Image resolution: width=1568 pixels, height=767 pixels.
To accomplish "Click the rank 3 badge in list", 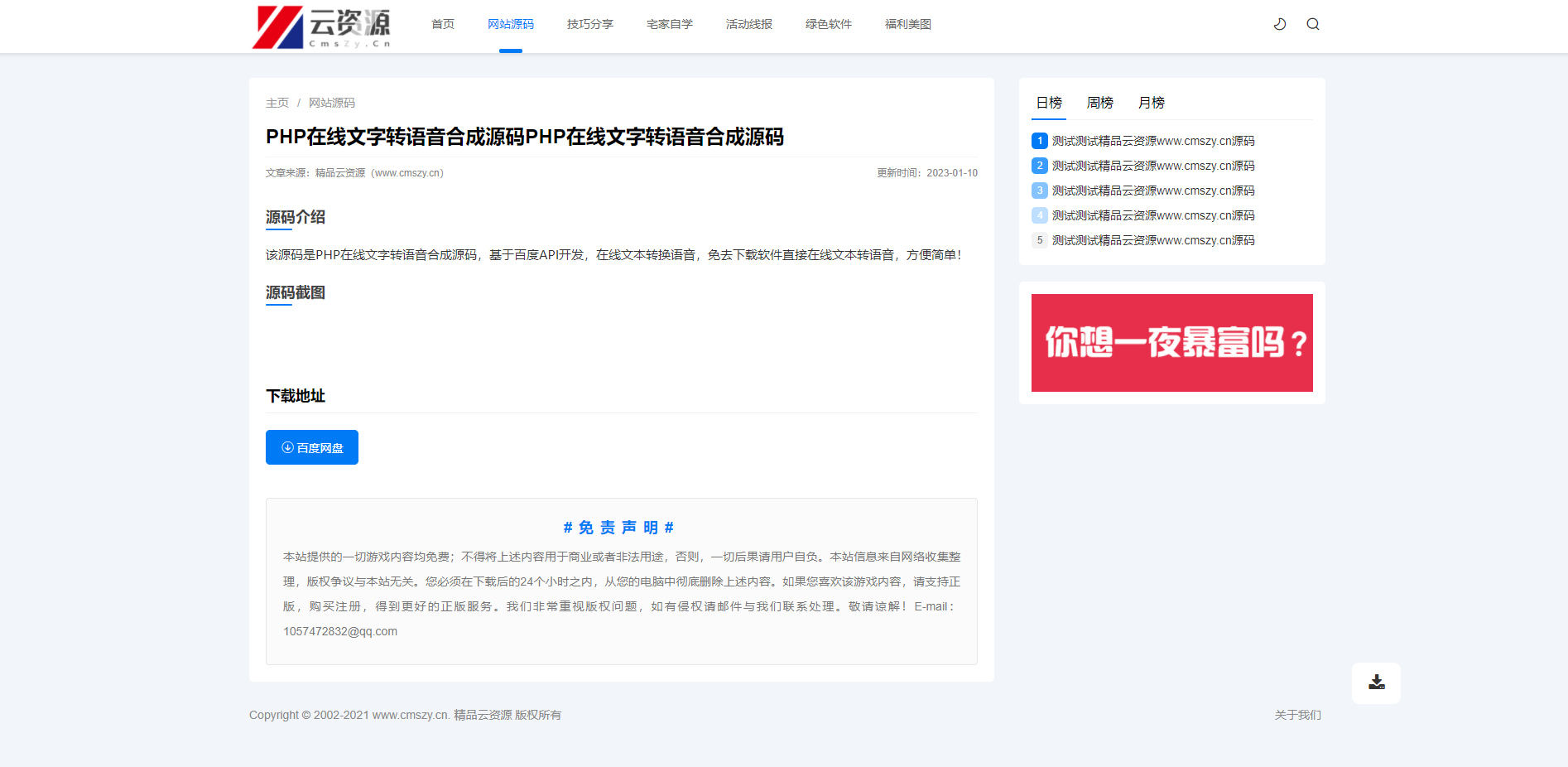I will point(1040,191).
